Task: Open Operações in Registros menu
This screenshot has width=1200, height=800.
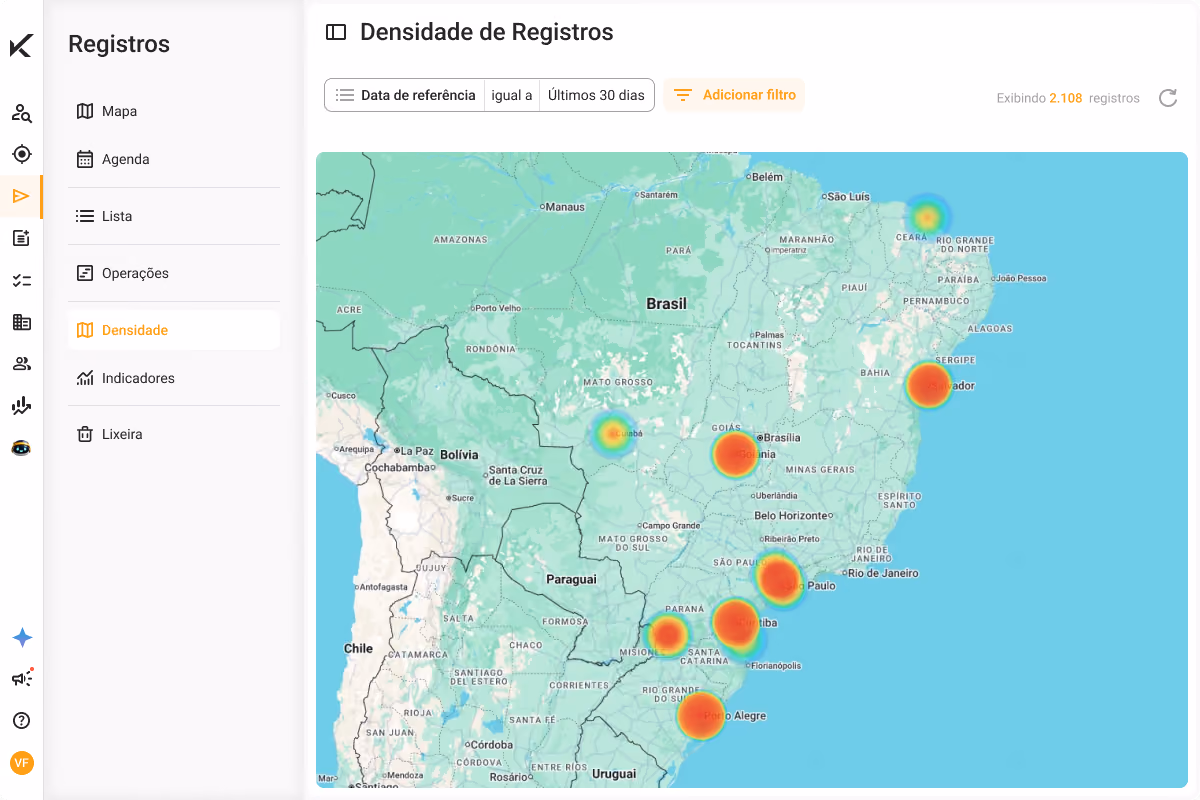Action: pos(174,273)
